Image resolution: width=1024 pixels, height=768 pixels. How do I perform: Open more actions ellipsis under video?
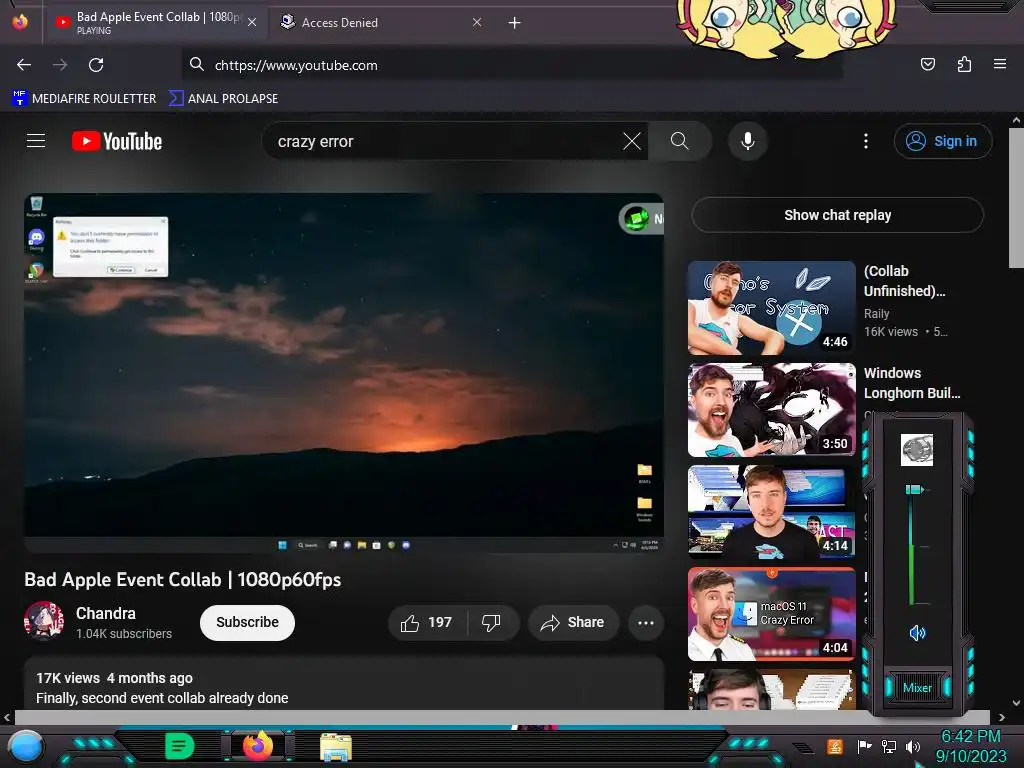(x=646, y=622)
